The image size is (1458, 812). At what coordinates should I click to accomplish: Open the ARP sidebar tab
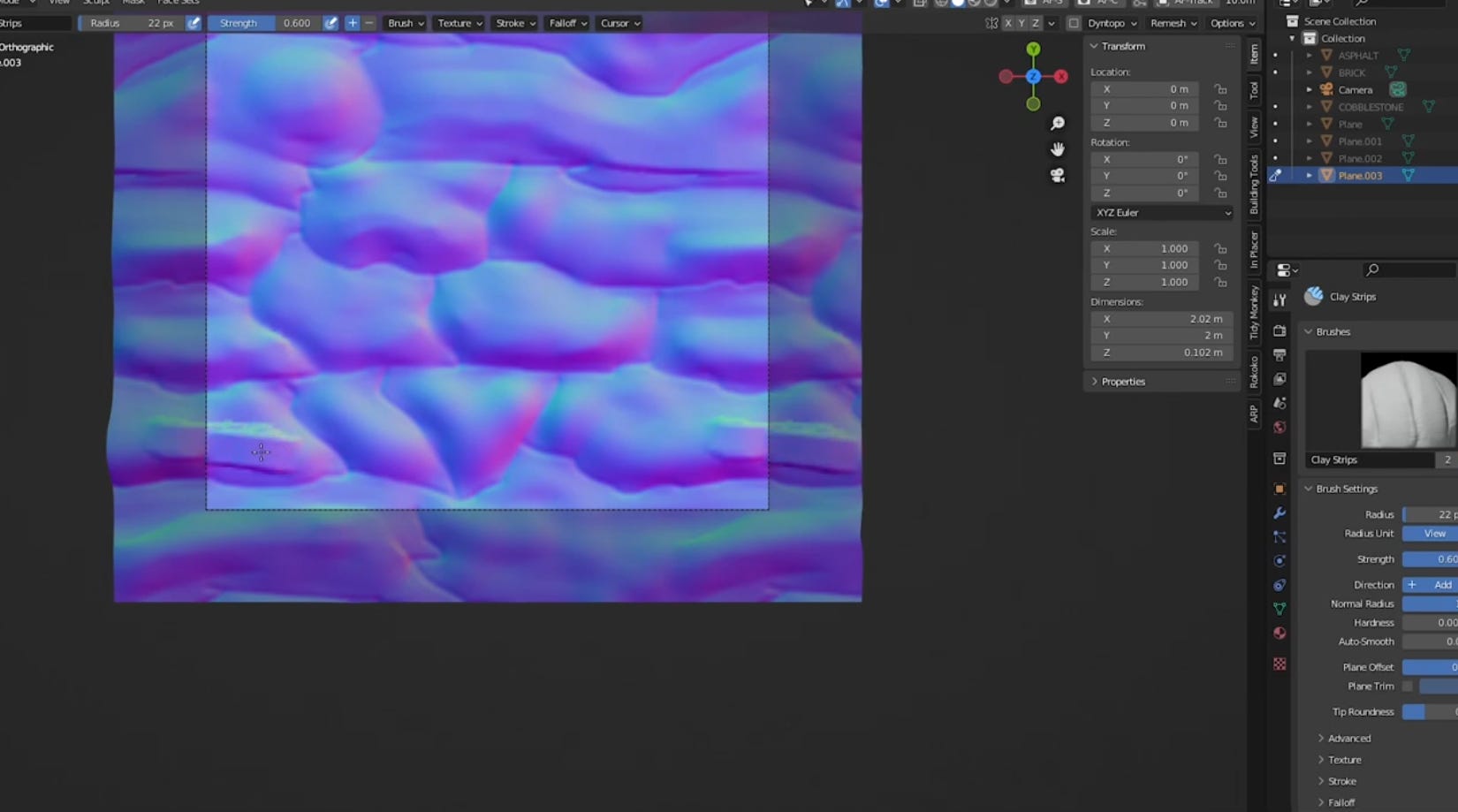[x=1254, y=414]
